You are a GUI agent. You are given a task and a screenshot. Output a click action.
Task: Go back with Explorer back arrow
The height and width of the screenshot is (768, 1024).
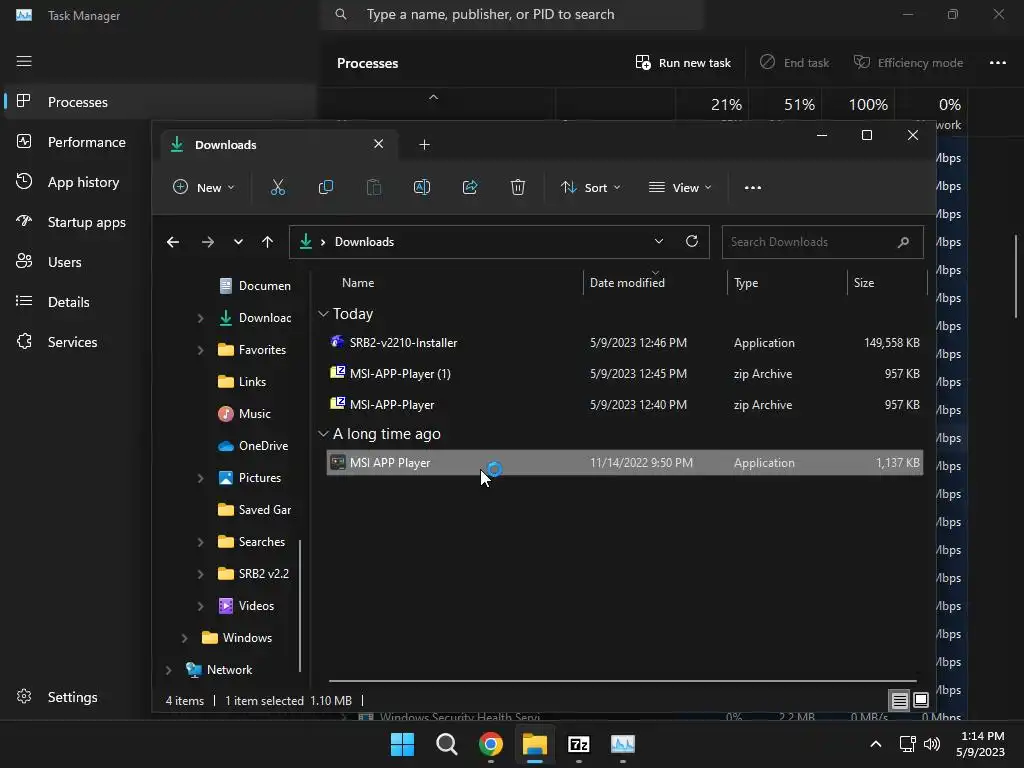click(x=172, y=242)
